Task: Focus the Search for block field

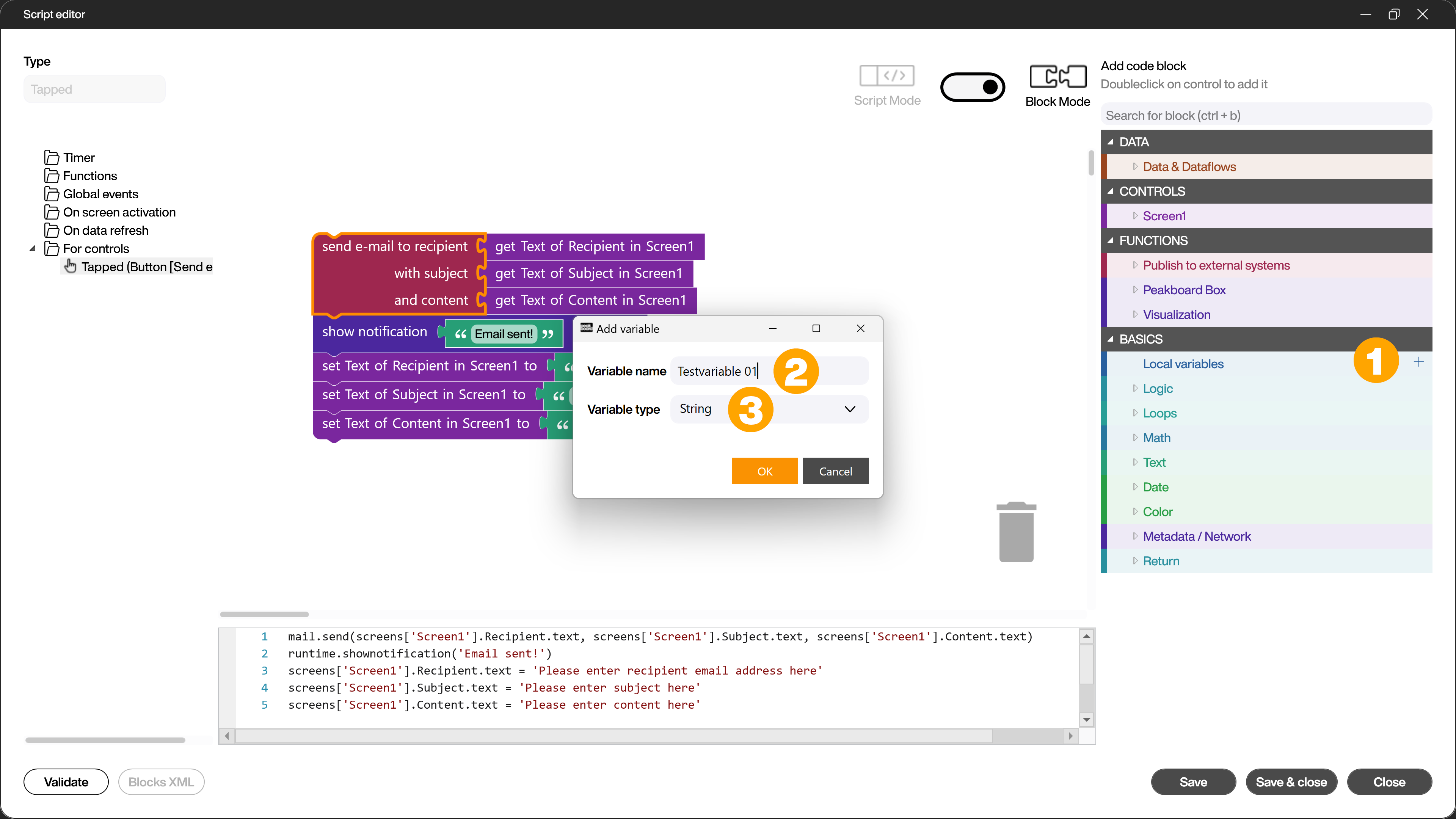Action: tap(1266, 115)
